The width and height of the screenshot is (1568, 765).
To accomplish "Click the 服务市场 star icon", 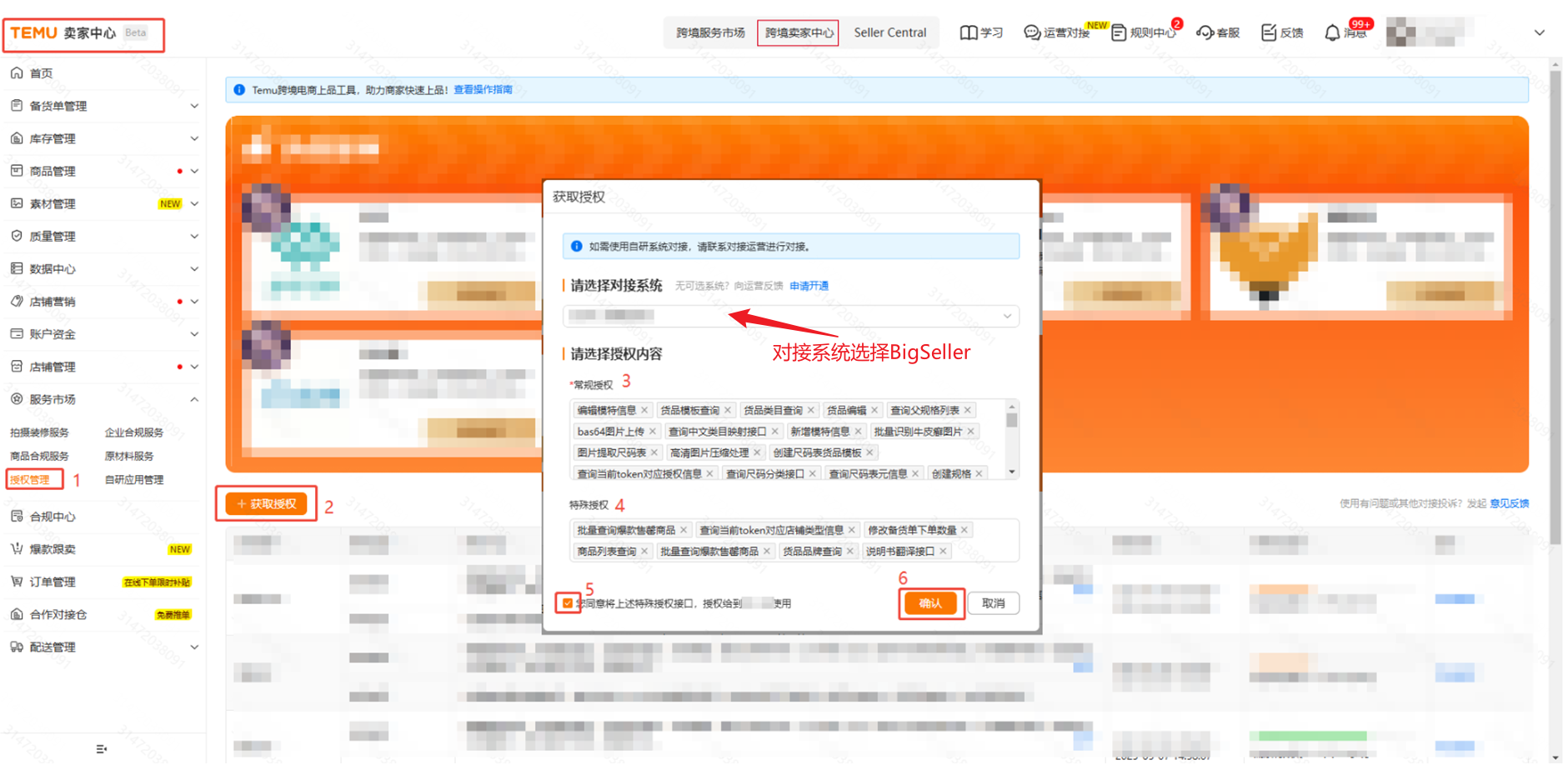I will click(17, 399).
